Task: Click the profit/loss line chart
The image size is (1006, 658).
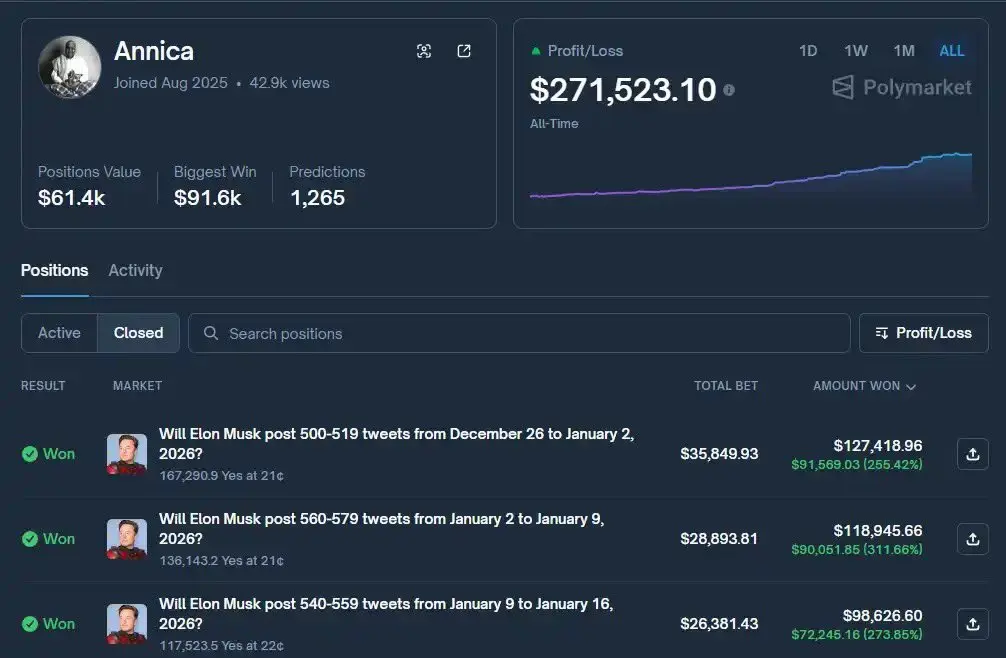Action: coord(751,175)
